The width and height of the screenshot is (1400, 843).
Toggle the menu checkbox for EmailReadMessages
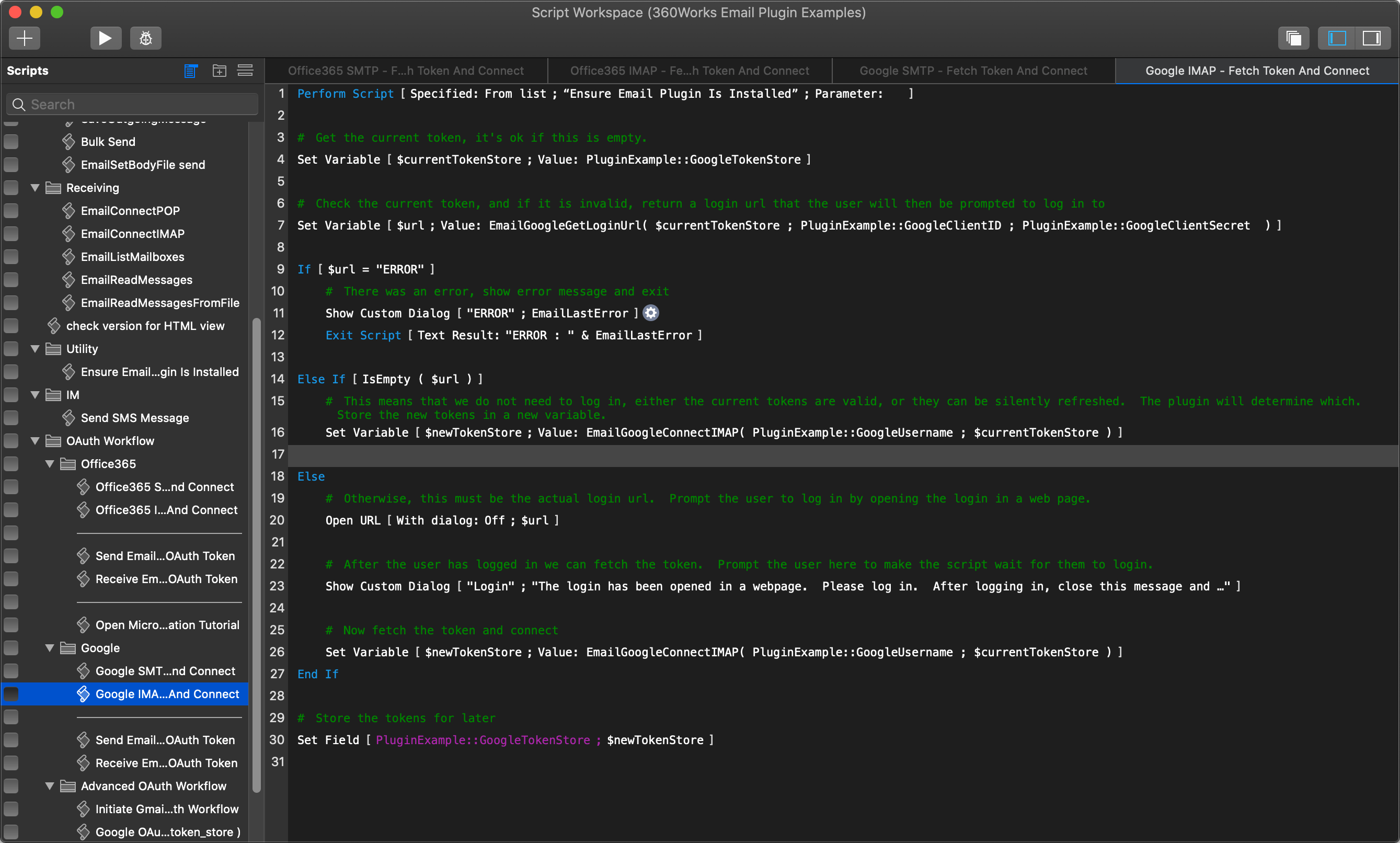(x=12, y=279)
